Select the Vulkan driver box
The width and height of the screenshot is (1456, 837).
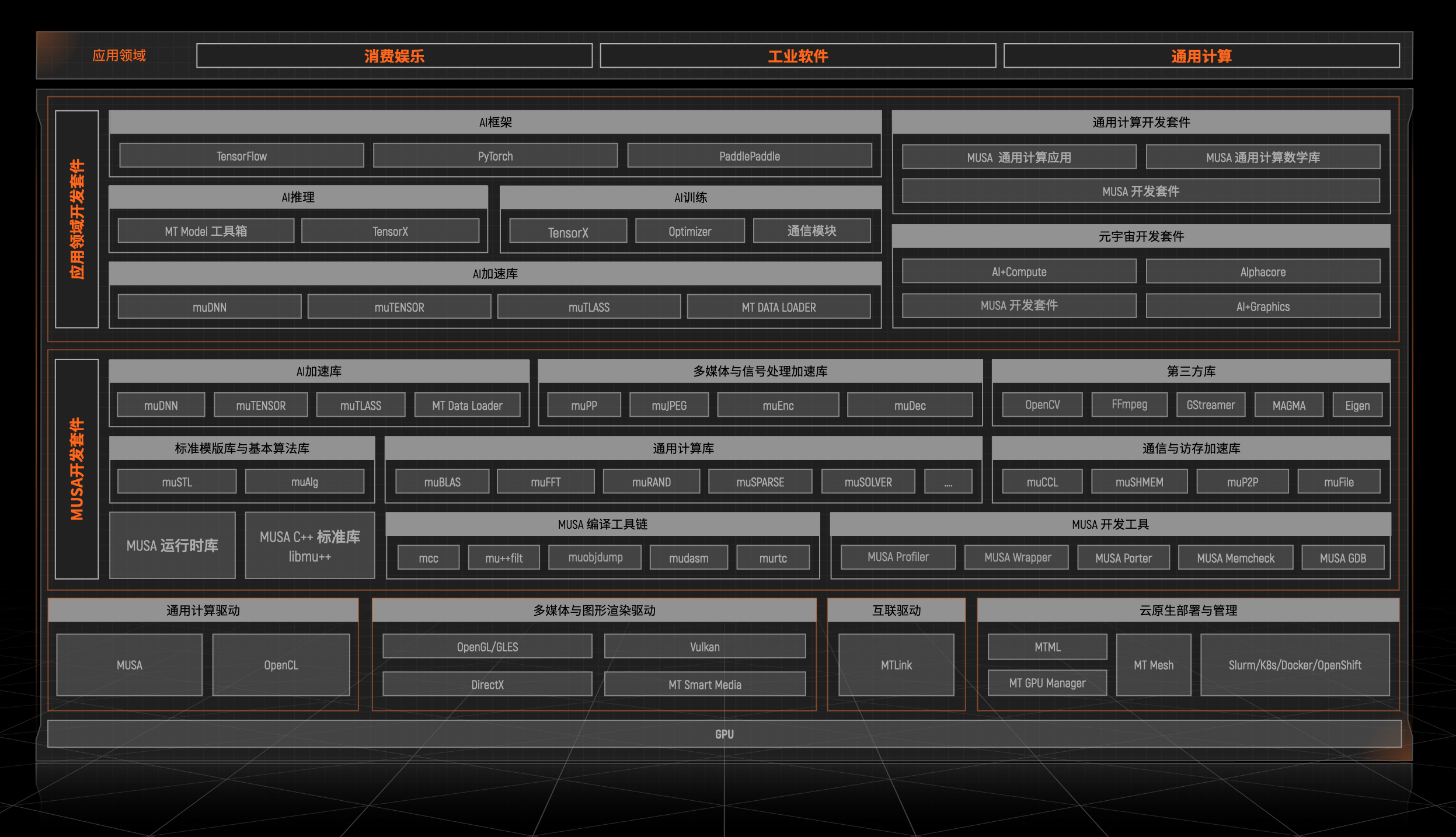tap(705, 647)
